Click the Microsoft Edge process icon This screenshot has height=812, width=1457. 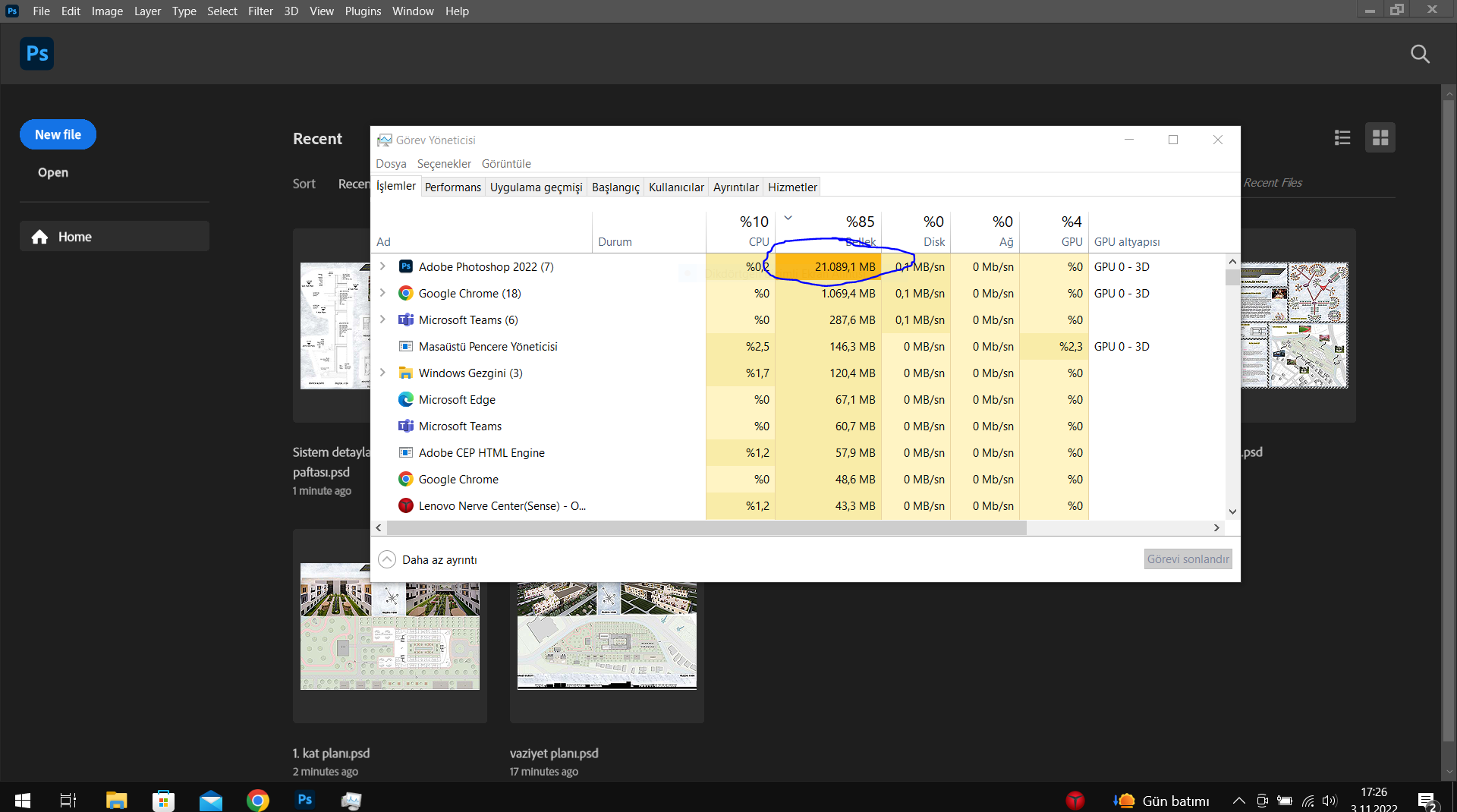(x=406, y=399)
